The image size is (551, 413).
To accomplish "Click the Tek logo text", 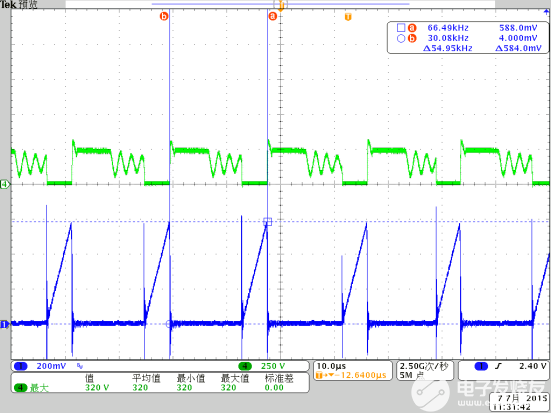I will click(x=8, y=5).
